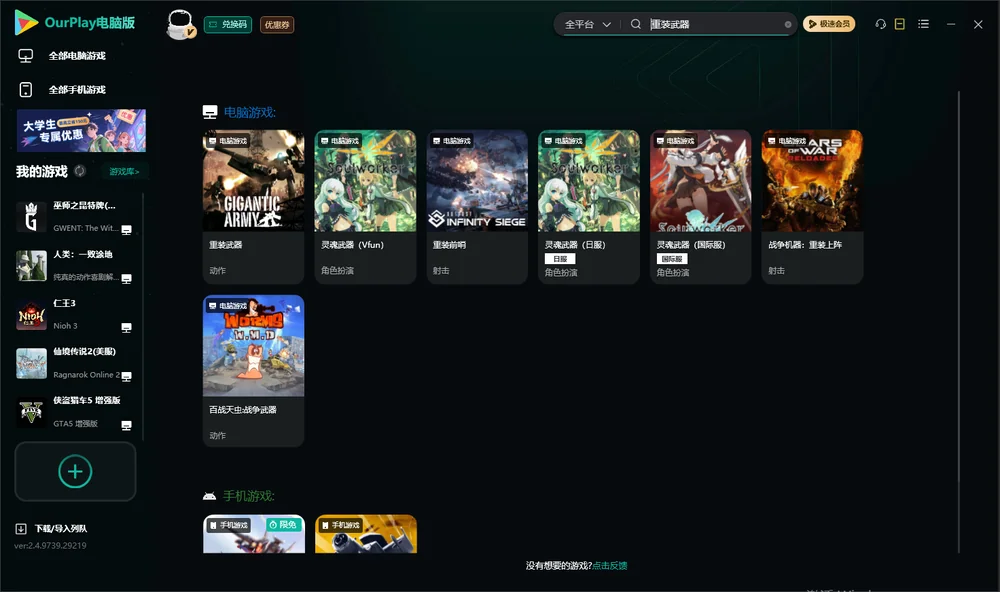Open the list menu icon in the title bar

[x=923, y=24]
